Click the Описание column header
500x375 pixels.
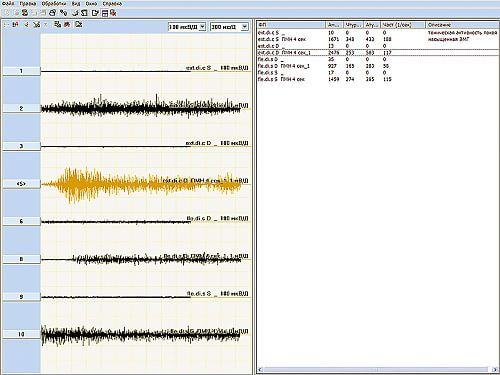pos(462,25)
